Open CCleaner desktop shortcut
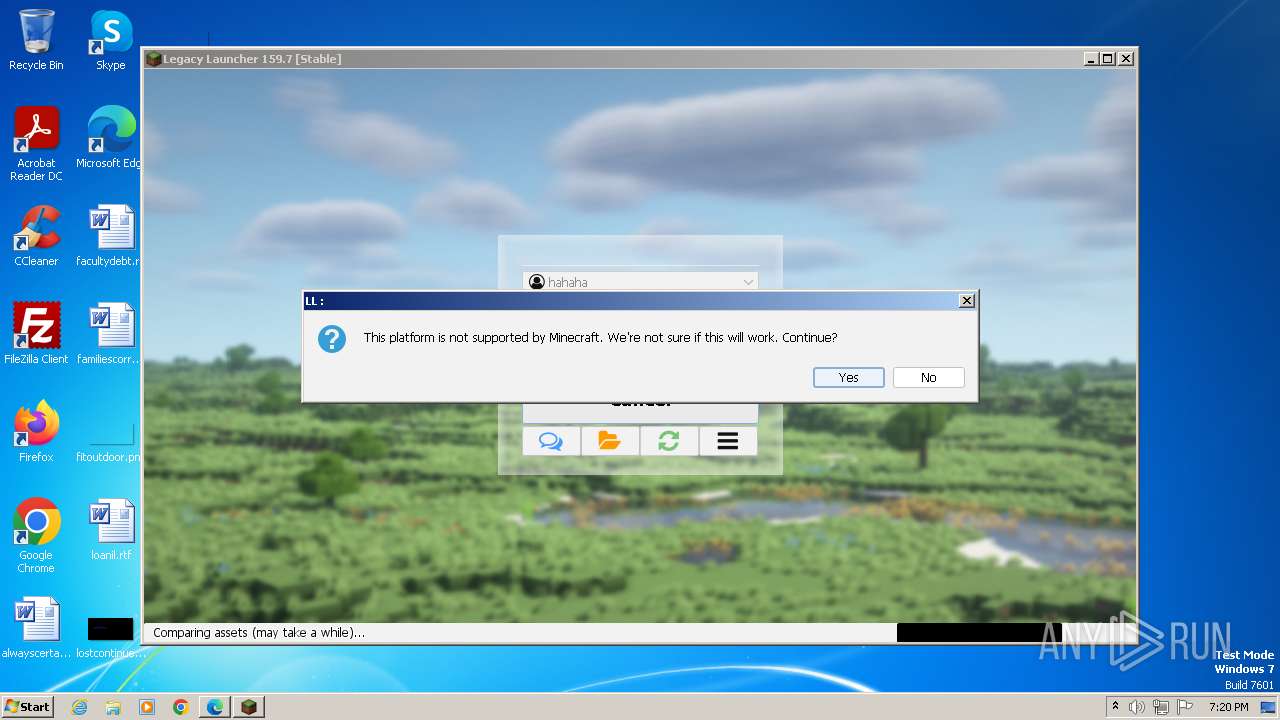 [36, 236]
